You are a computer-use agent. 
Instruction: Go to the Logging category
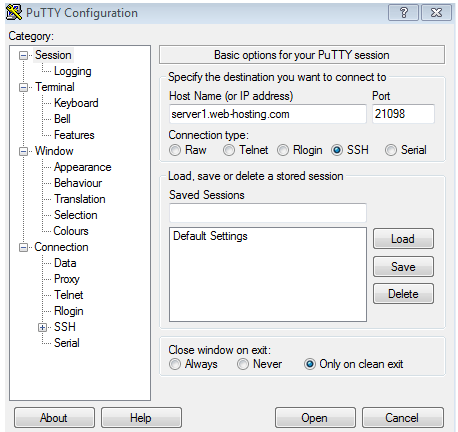pos(73,71)
